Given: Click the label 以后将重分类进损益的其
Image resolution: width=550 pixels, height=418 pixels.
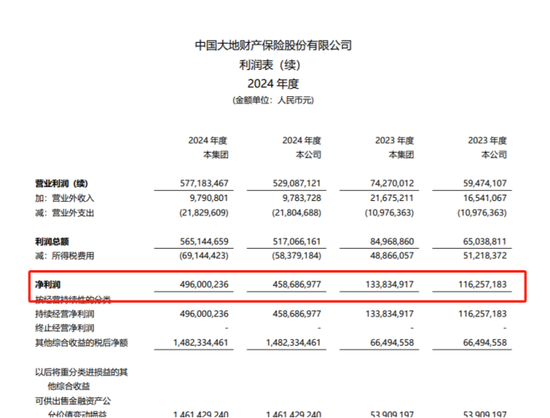Looking at the screenshot, I should click(81, 372).
